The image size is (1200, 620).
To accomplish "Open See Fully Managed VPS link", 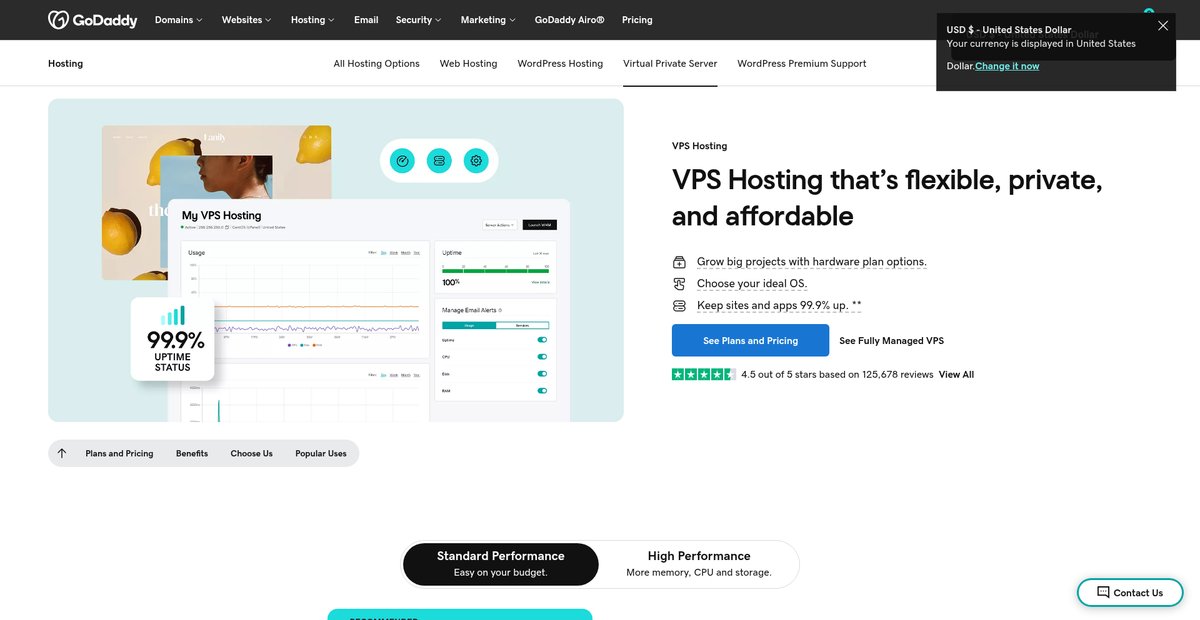I will (891, 341).
